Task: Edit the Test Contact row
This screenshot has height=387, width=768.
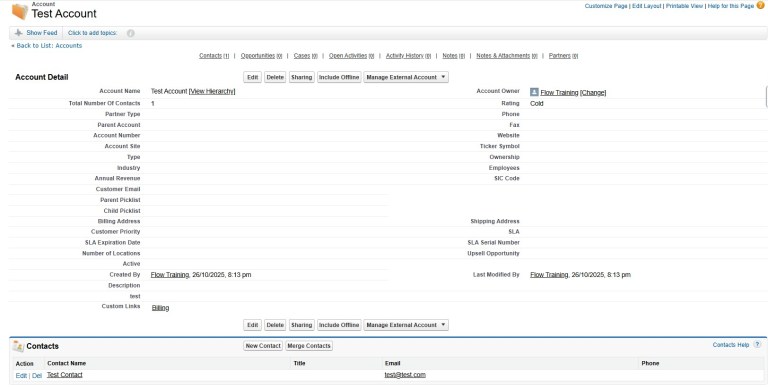Action: [21, 376]
